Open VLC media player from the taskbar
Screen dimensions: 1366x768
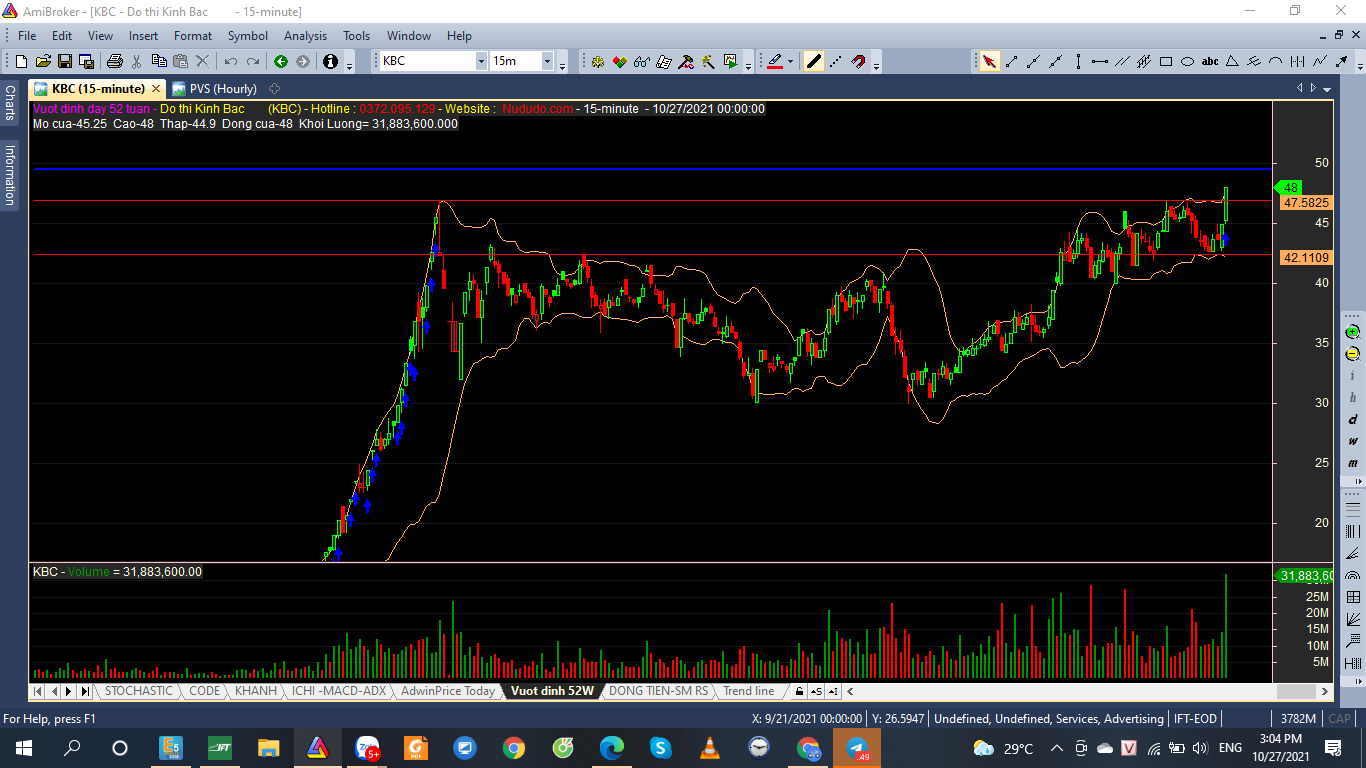709,748
